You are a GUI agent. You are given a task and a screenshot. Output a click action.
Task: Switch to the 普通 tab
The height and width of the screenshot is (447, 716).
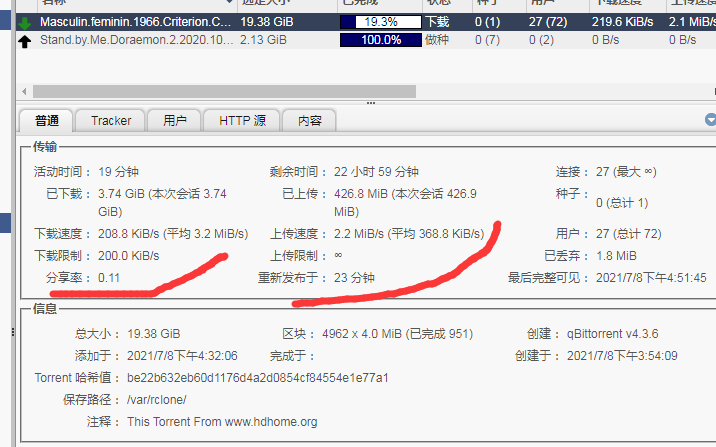(46, 121)
